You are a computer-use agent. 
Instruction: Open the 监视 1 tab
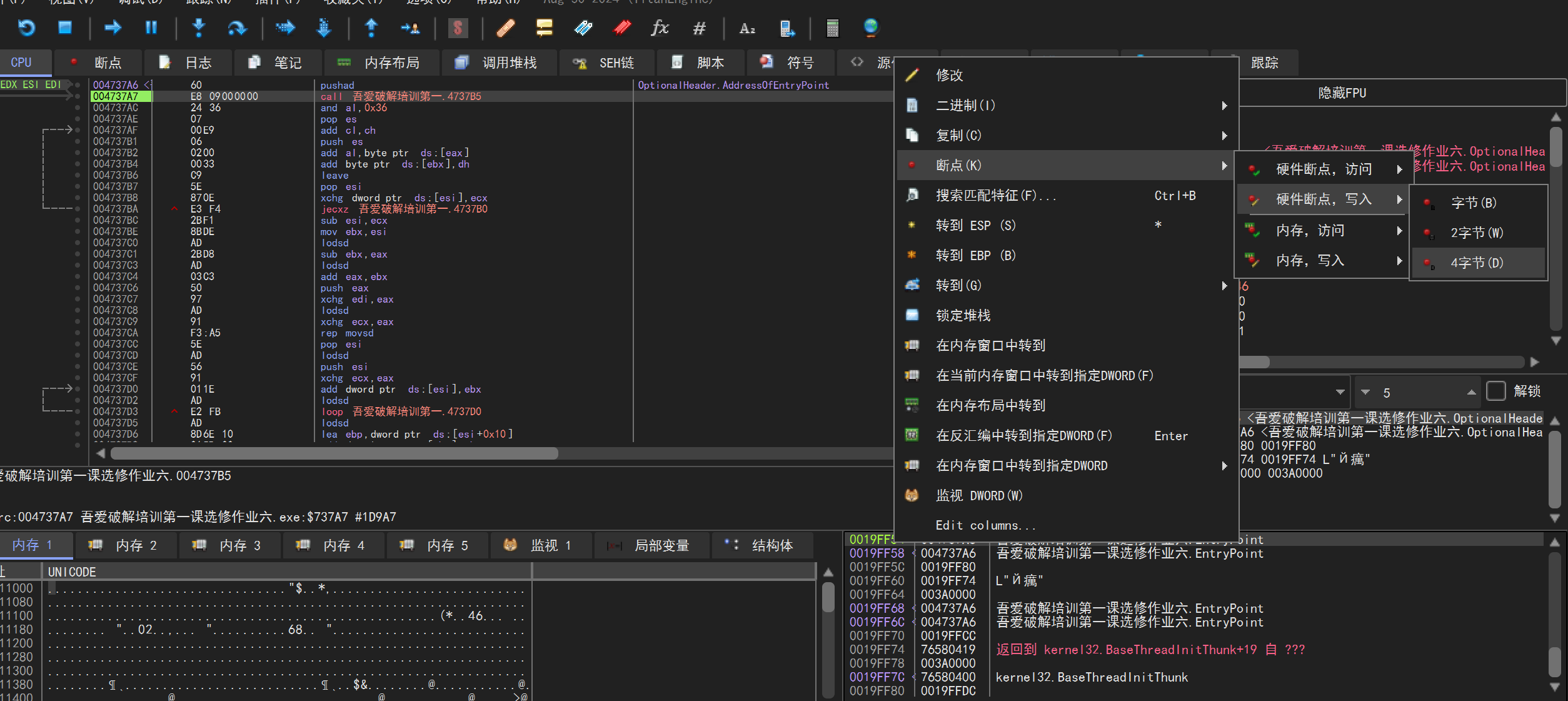[541, 545]
